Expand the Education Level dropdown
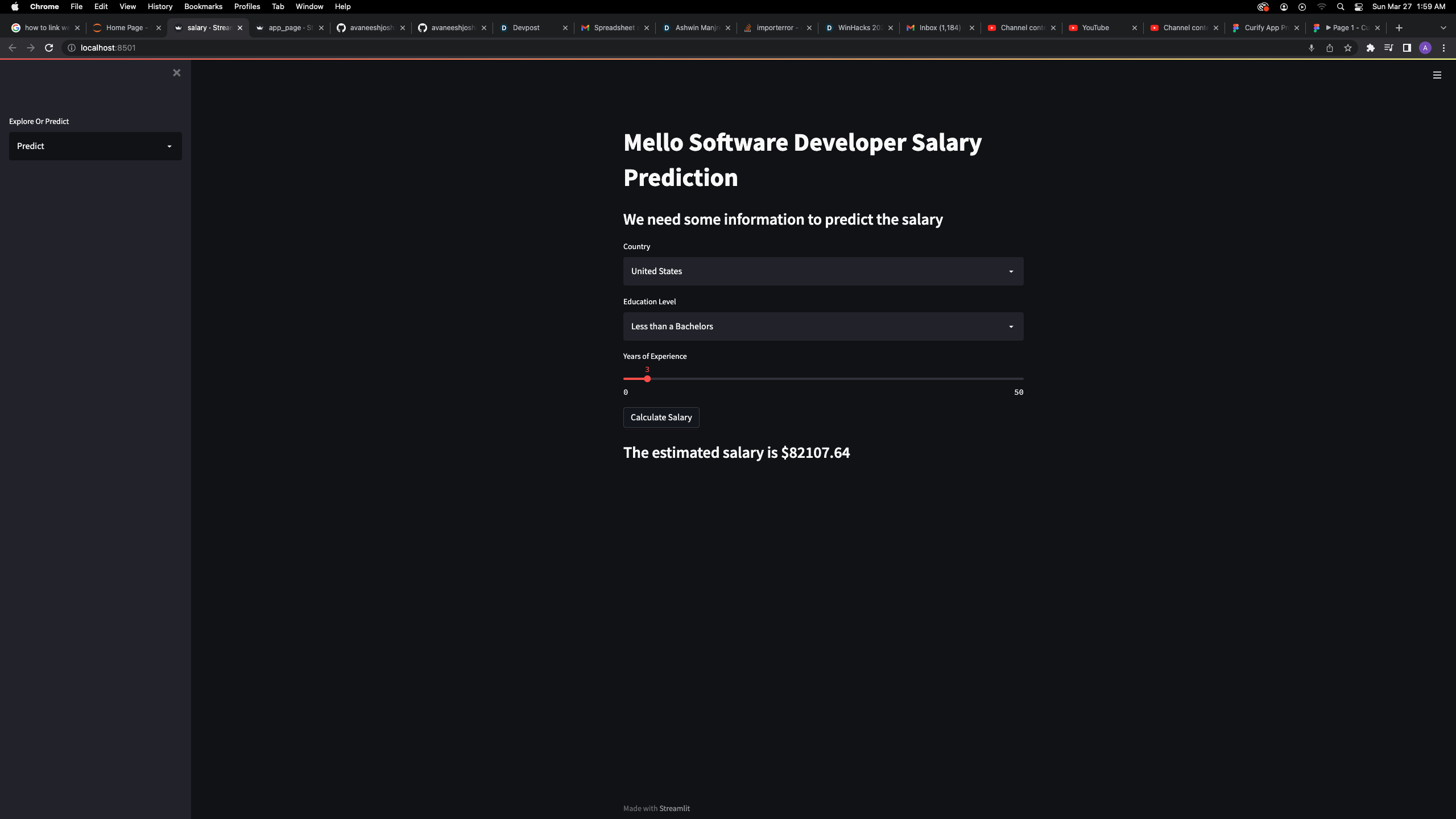The image size is (1456, 819). tap(823, 326)
